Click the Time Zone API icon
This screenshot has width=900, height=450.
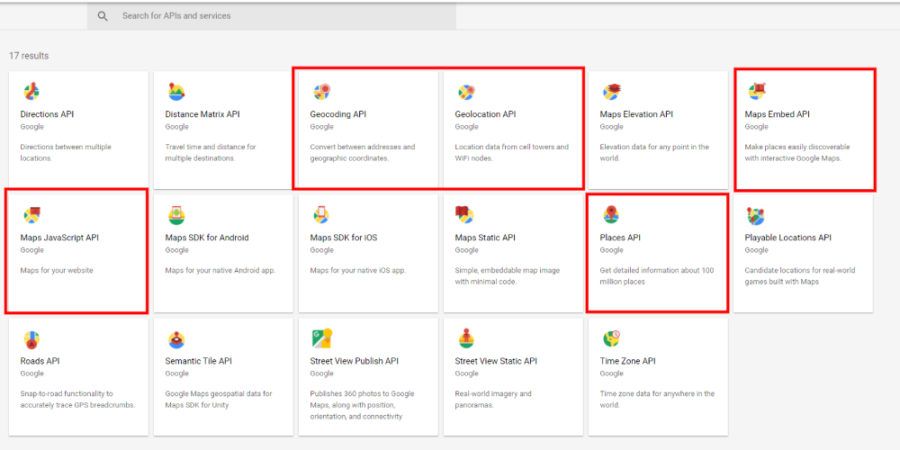[611, 339]
